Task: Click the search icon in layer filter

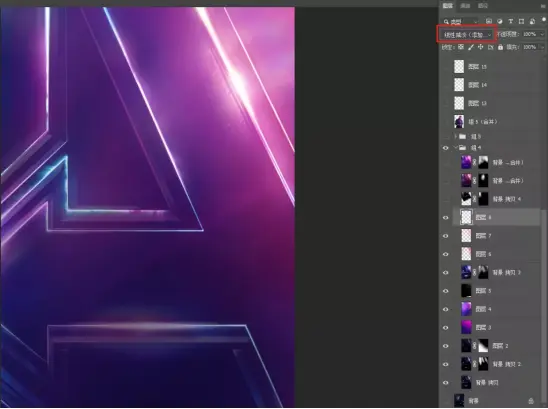Action: 446,22
